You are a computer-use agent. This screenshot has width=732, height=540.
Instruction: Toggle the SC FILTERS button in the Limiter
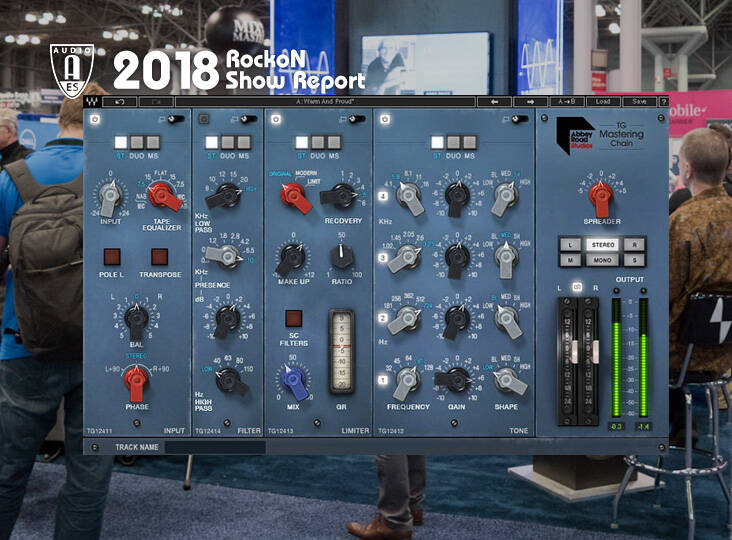click(x=294, y=318)
